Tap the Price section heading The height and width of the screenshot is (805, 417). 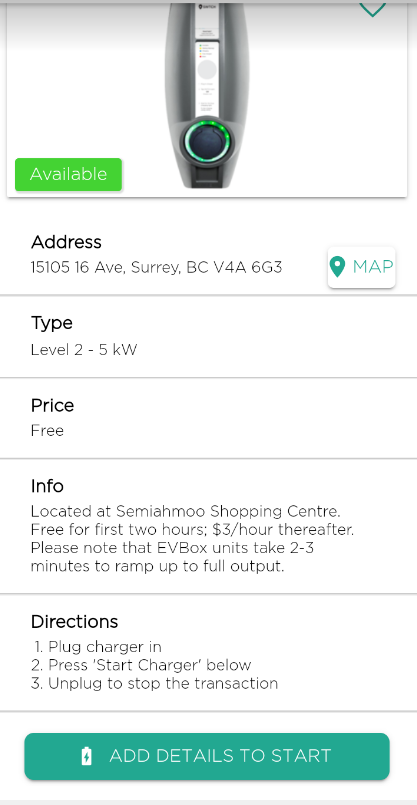pyautogui.click(x=52, y=405)
